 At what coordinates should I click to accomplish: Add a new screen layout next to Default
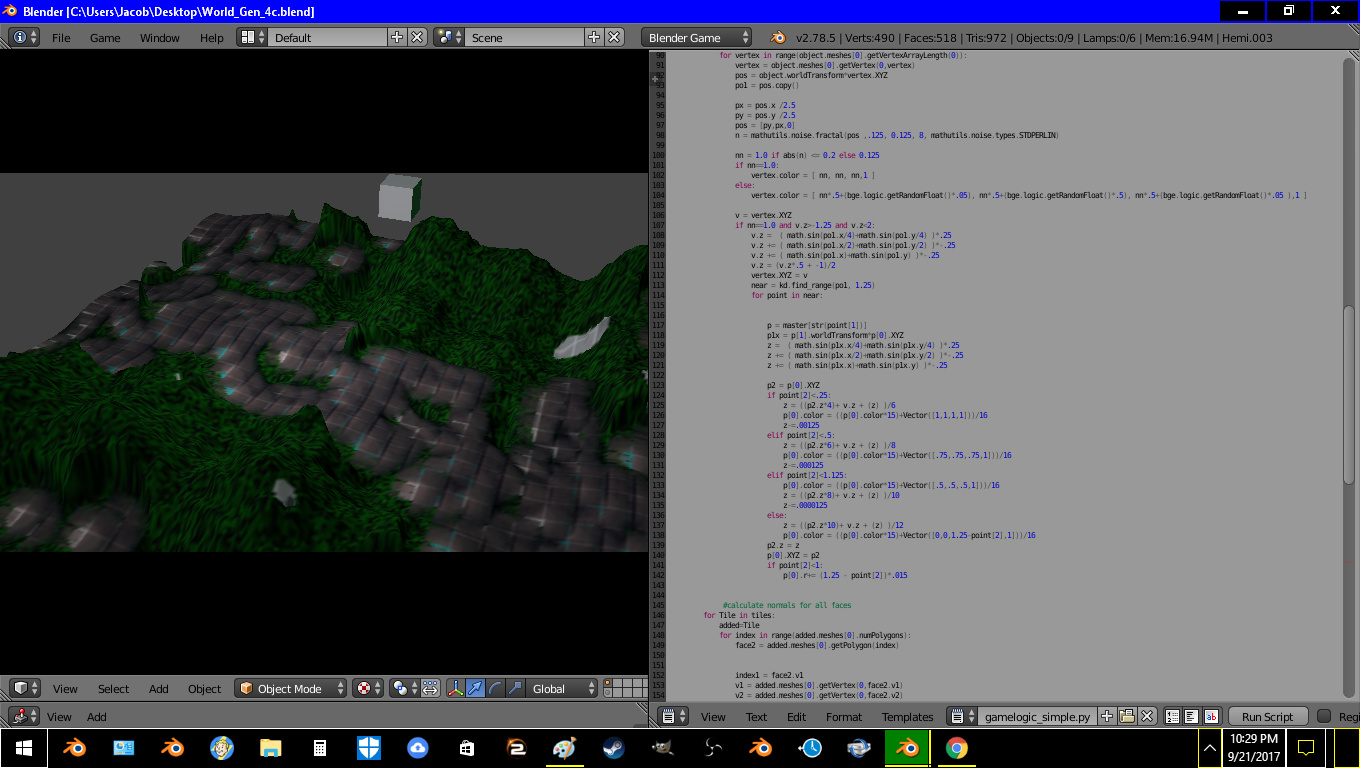point(397,37)
